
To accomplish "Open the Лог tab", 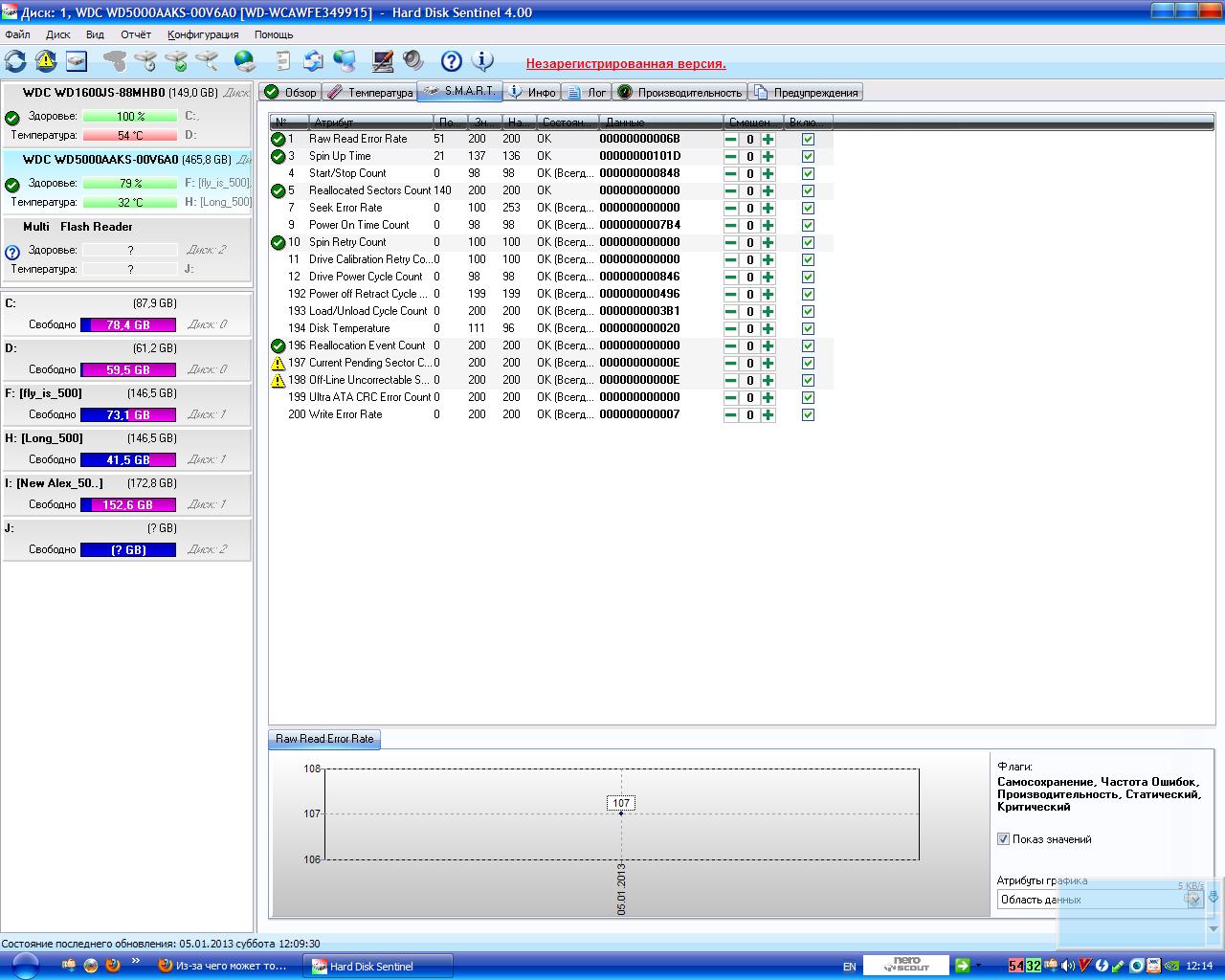I will [587, 92].
